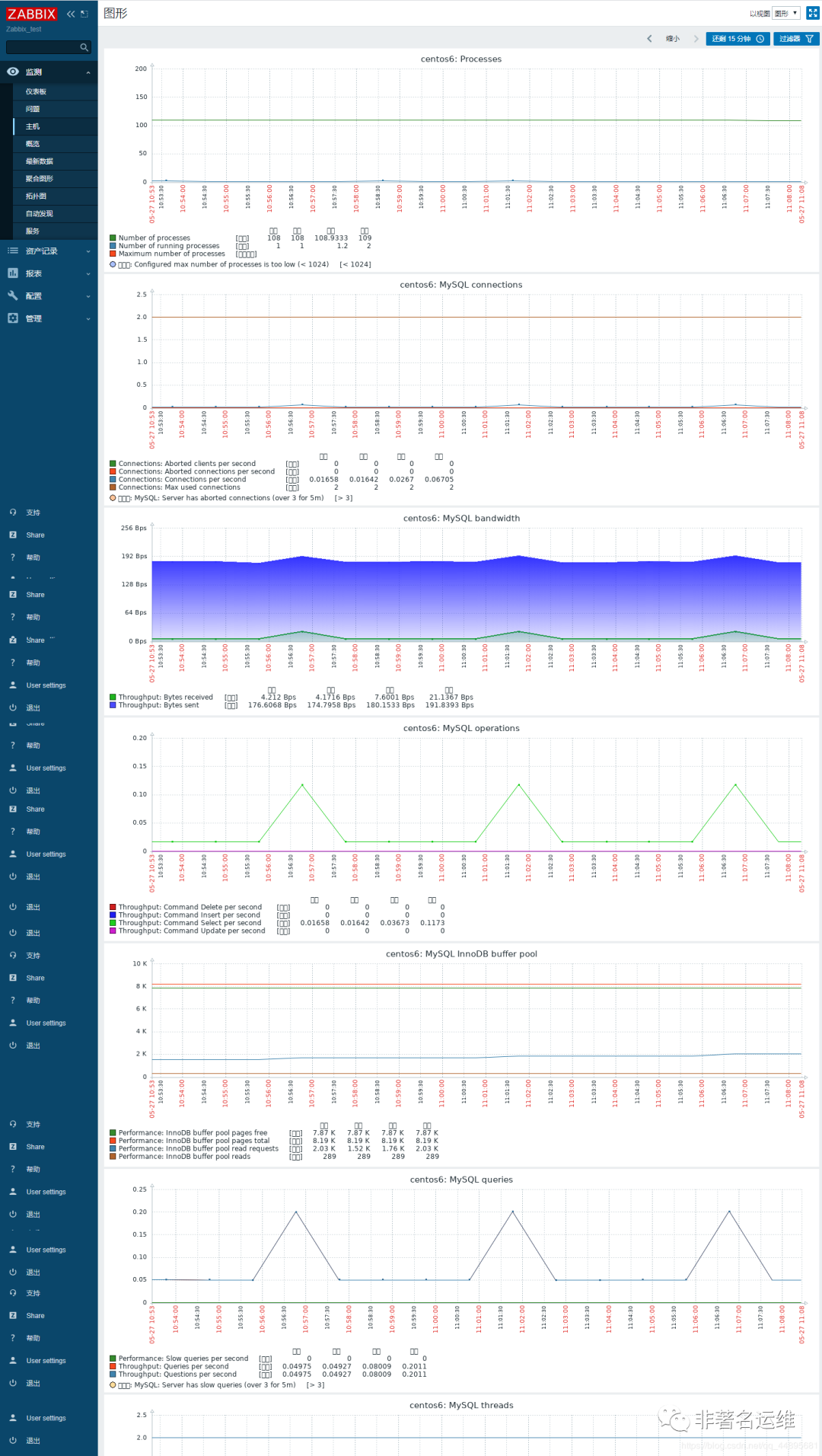The width and height of the screenshot is (822, 1456).
Task: Select 聚合图形 in the sidebar
Action: pyautogui.click(x=55, y=178)
